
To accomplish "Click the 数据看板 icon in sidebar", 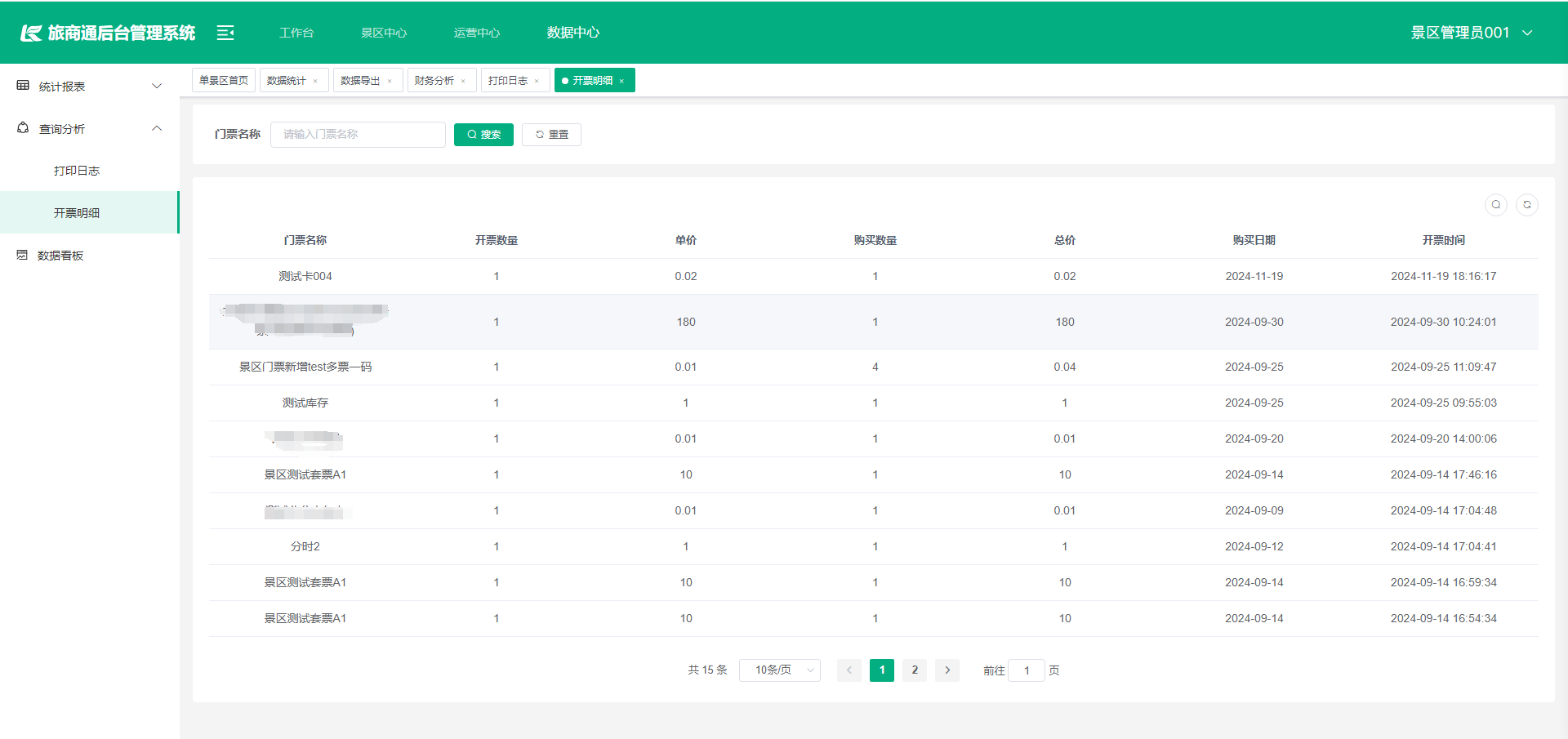I will click(x=22, y=255).
